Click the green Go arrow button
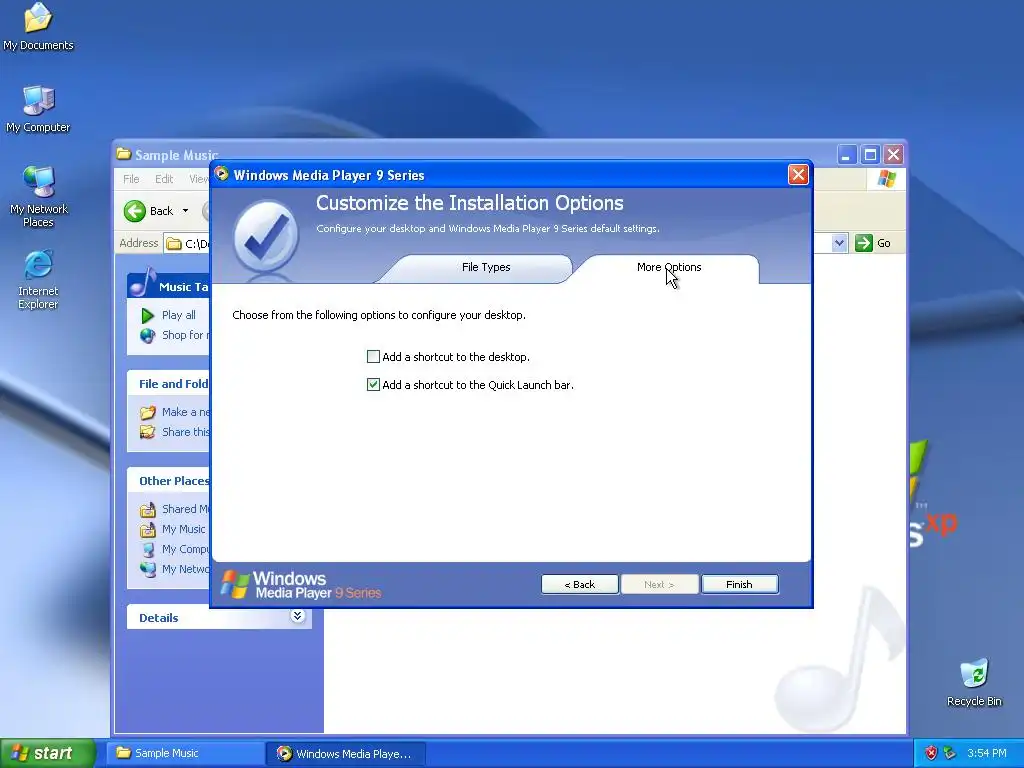The width and height of the screenshot is (1024, 768). (863, 243)
